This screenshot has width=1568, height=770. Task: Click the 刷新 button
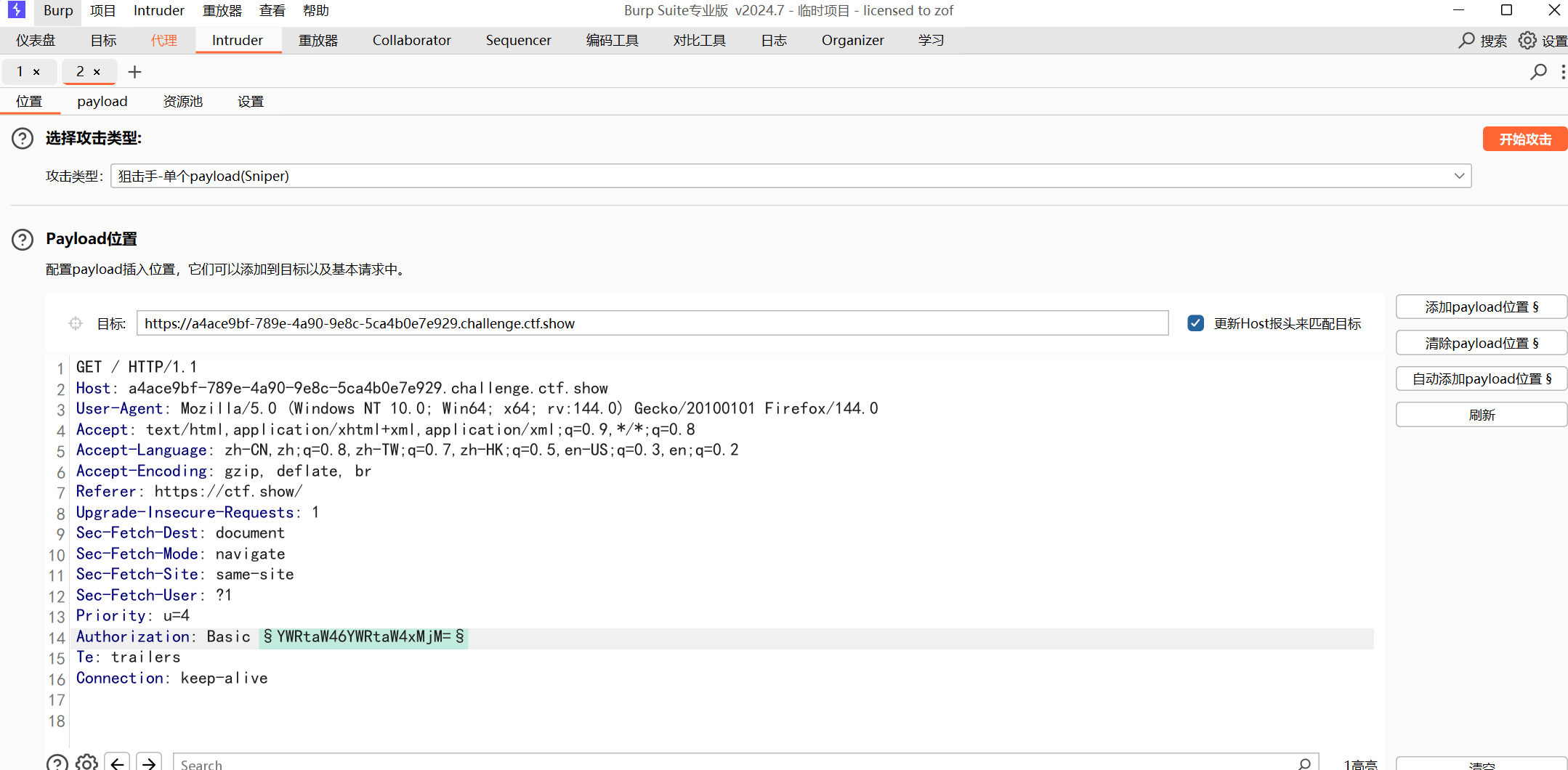(x=1482, y=415)
